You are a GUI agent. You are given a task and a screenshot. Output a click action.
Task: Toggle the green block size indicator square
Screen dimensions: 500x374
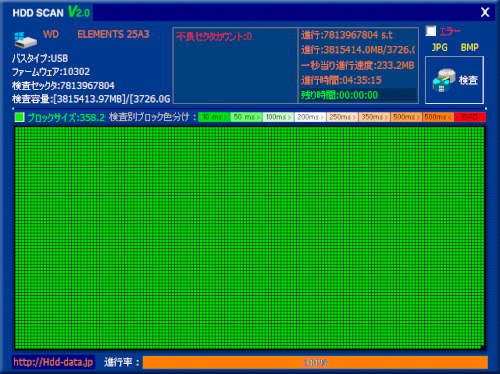[x=20, y=117]
